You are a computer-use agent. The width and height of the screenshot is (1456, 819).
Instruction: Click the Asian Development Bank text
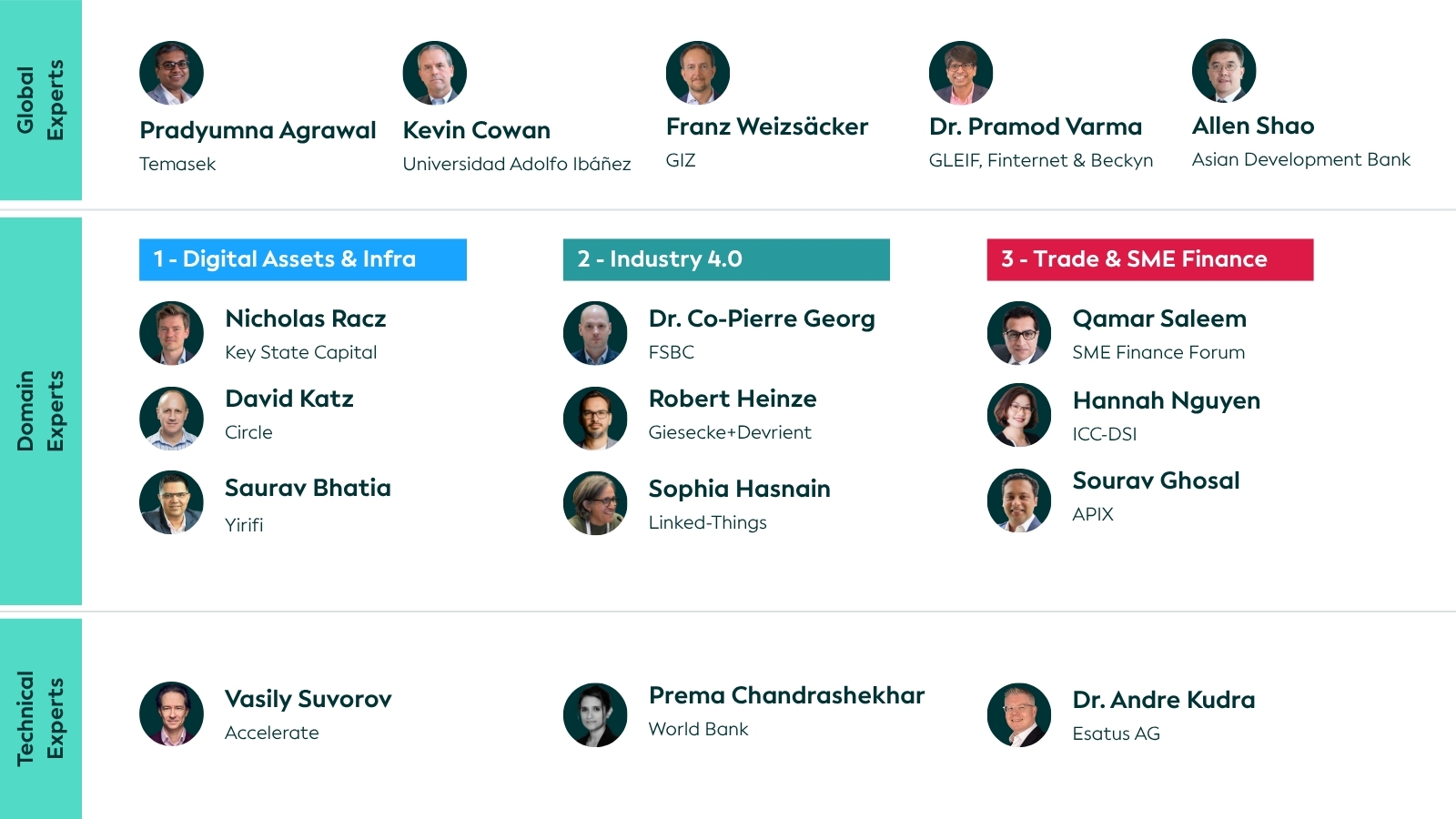pos(1301,159)
